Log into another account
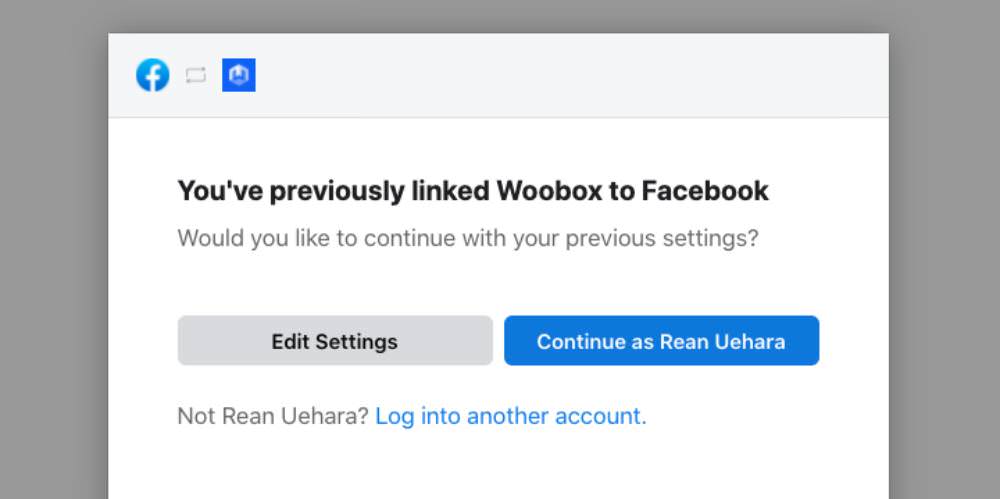Image resolution: width=1000 pixels, height=499 pixels. [x=510, y=416]
